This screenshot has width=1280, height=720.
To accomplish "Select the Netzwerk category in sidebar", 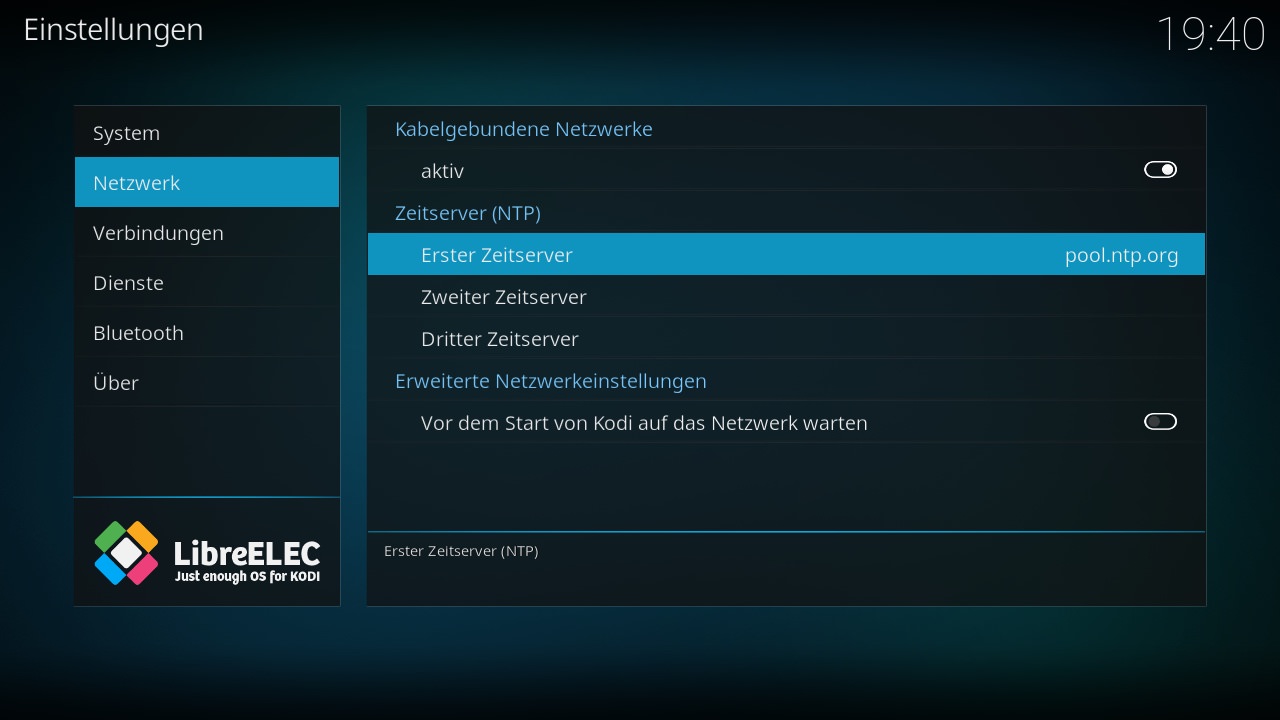I will [207, 182].
